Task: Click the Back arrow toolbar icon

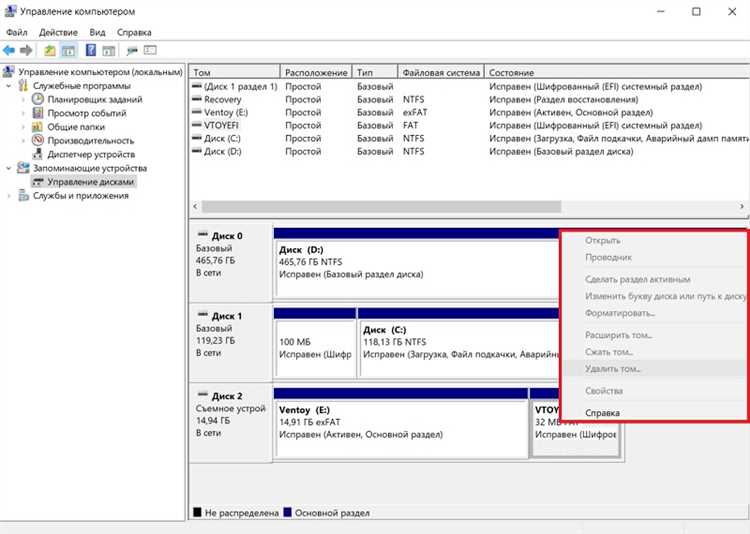Action: (9, 50)
